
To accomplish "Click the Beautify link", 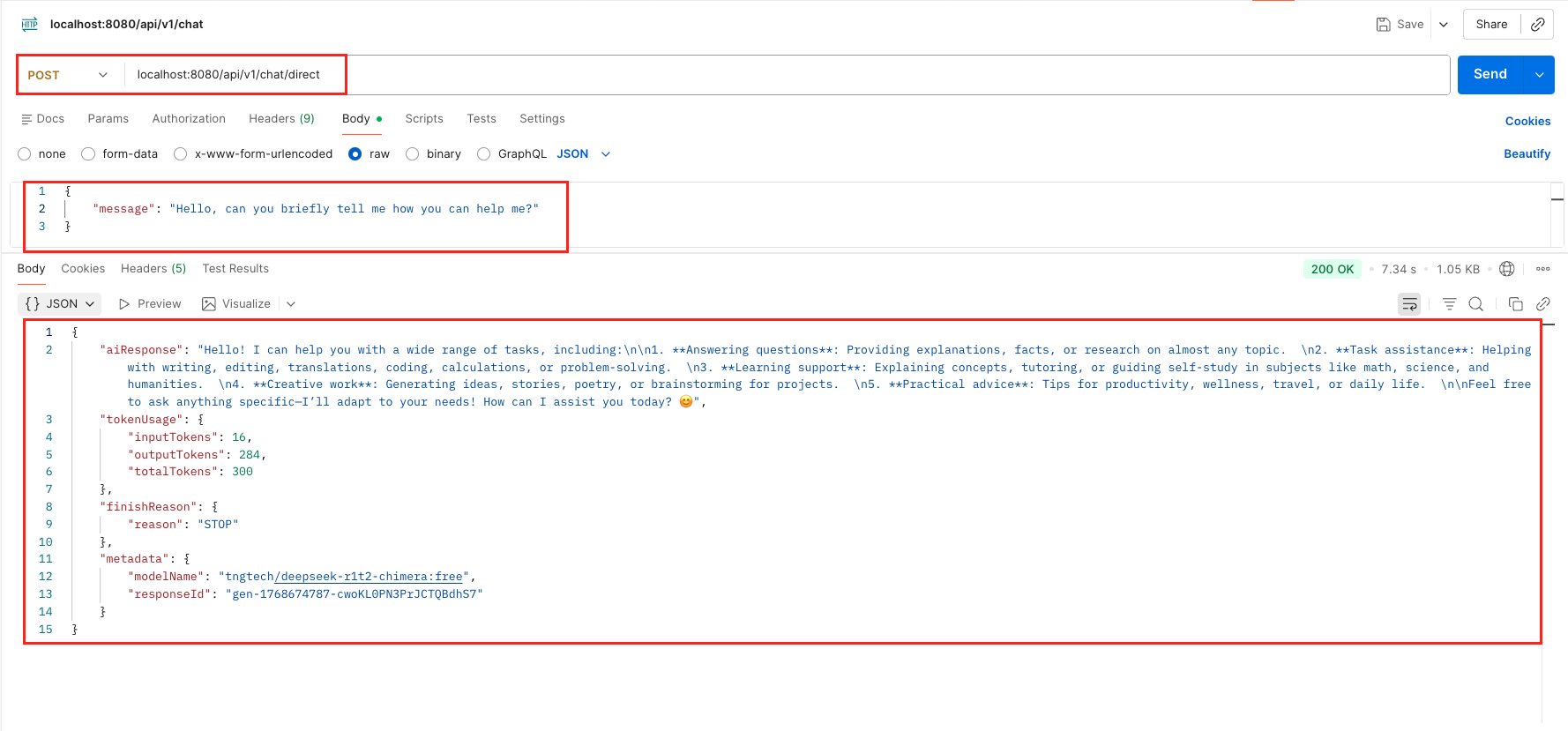I will [x=1527, y=154].
